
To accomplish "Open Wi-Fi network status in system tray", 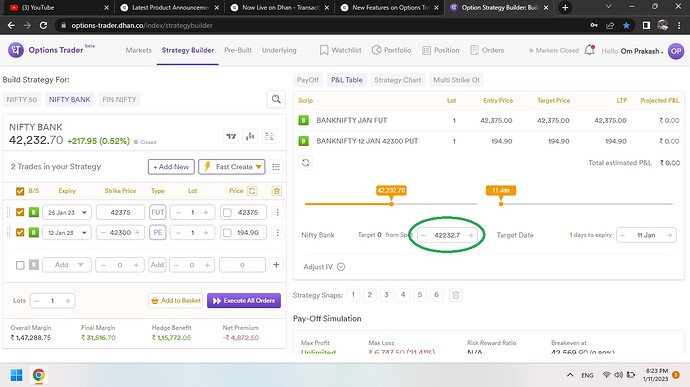I will click(x=606, y=375).
